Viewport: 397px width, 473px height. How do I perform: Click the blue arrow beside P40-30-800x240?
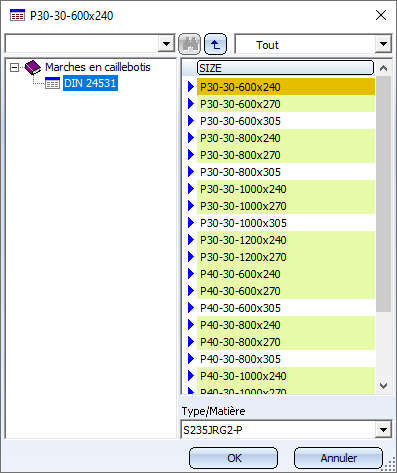[x=191, y=325]
